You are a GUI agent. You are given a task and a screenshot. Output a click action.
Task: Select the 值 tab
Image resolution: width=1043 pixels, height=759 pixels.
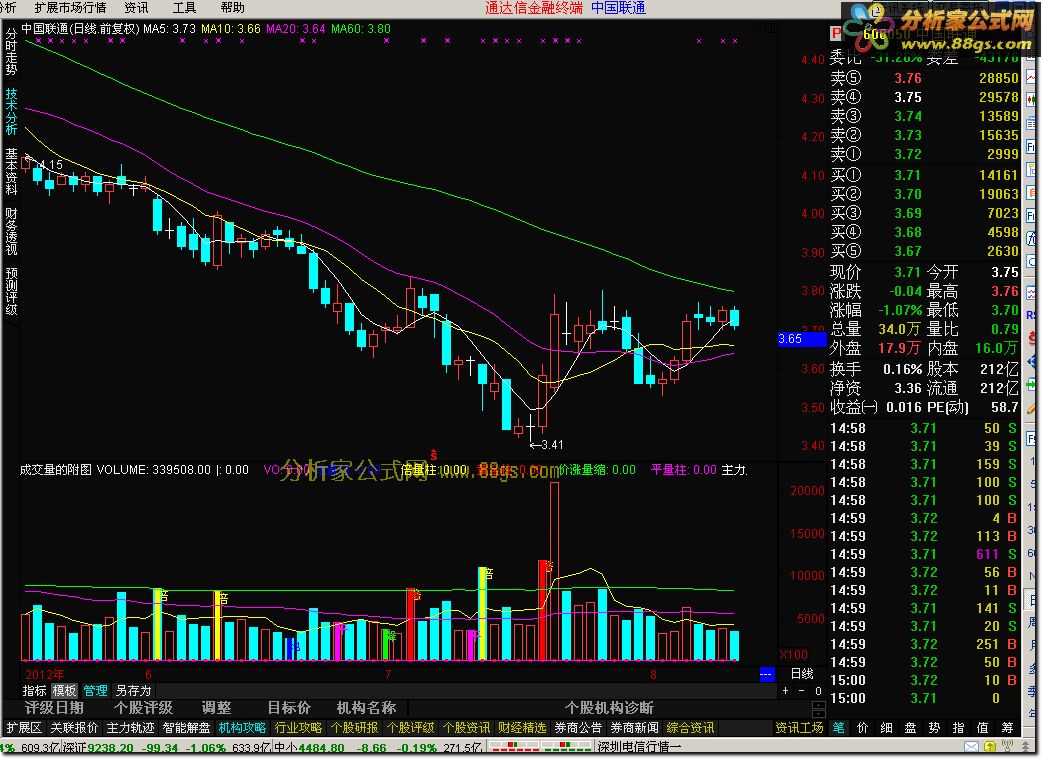pyautogui.click(x=982, y=728)
